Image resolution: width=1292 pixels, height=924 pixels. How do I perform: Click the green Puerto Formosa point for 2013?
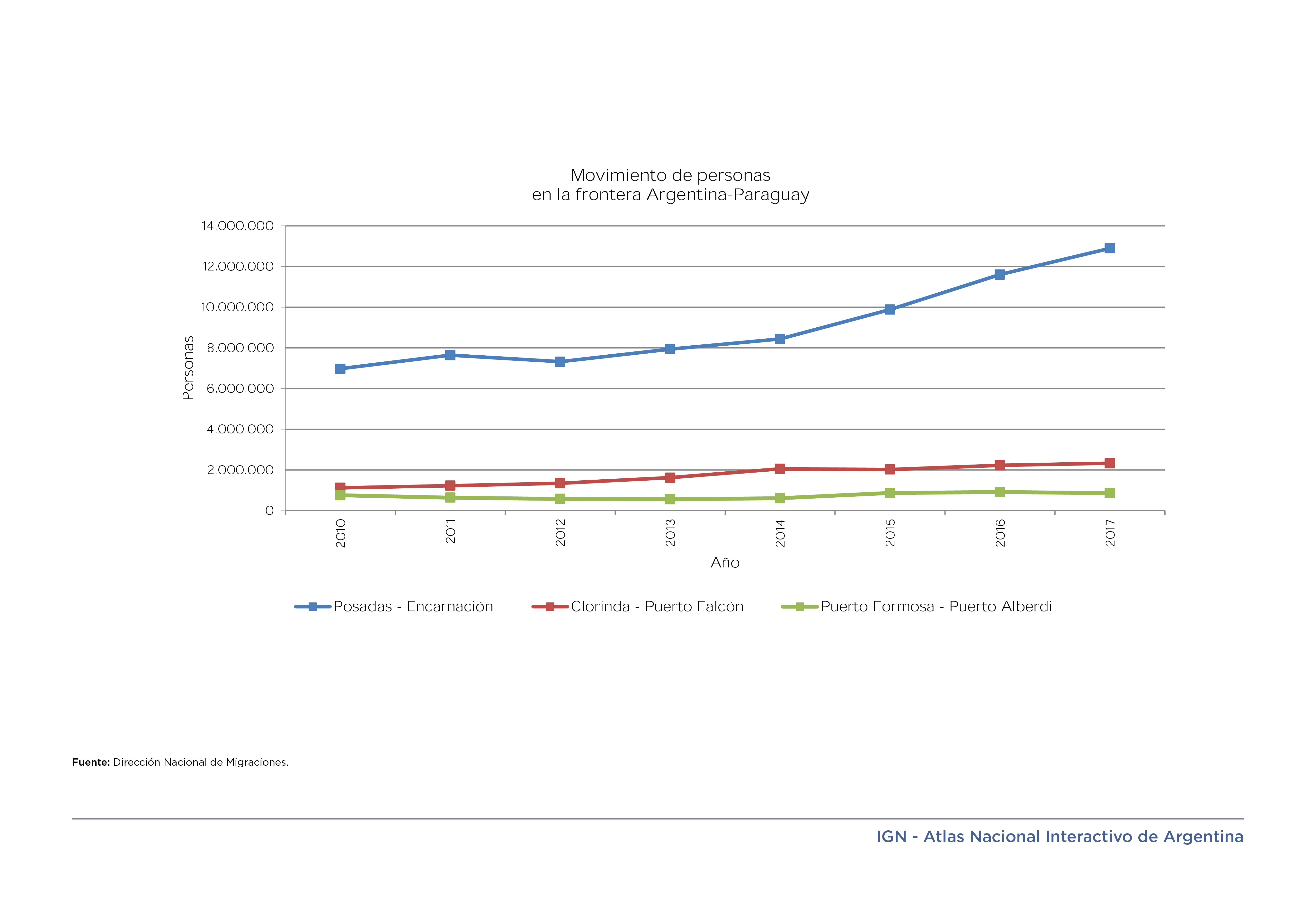tap(670, 499)
